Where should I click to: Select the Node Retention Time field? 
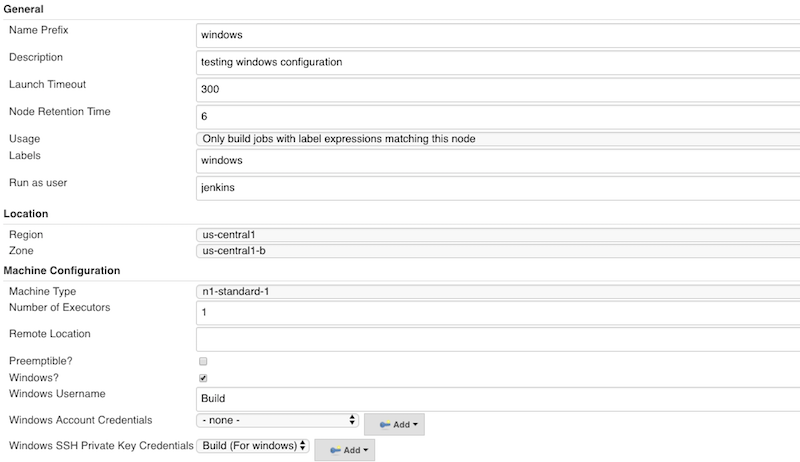tap(497, 116)
